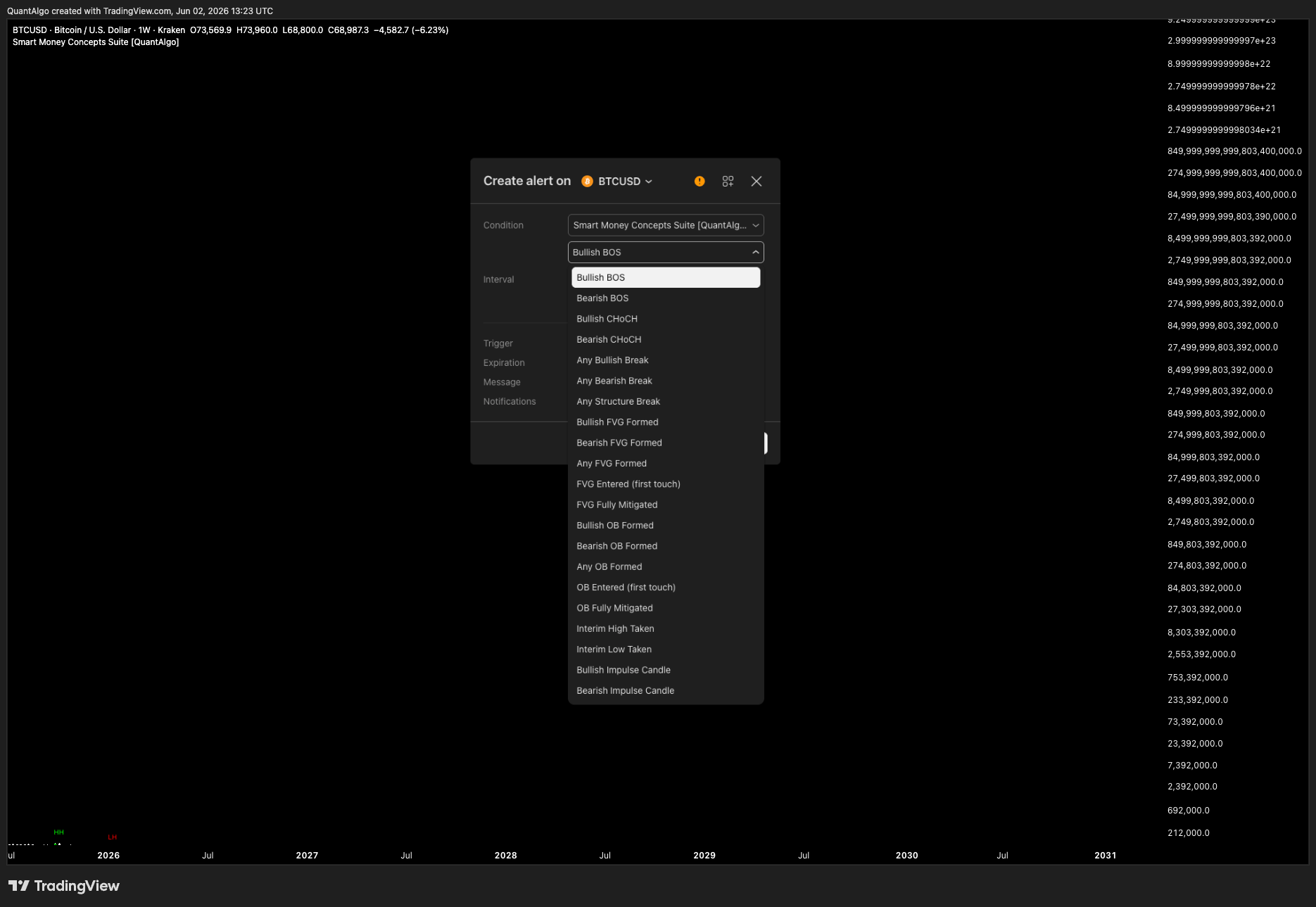Select the Bearish BOS option

click(x=666, y=298)
